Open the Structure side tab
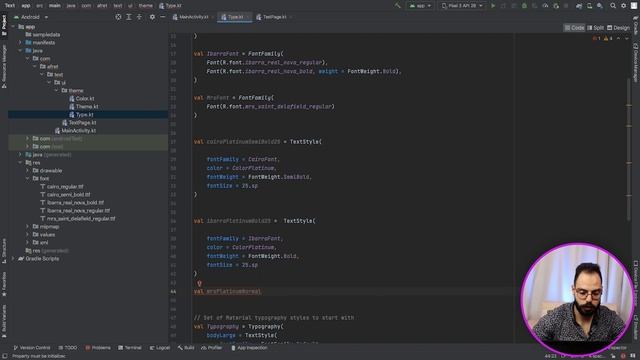The height and width of the screenshot is (360, 640). [4, 251]
